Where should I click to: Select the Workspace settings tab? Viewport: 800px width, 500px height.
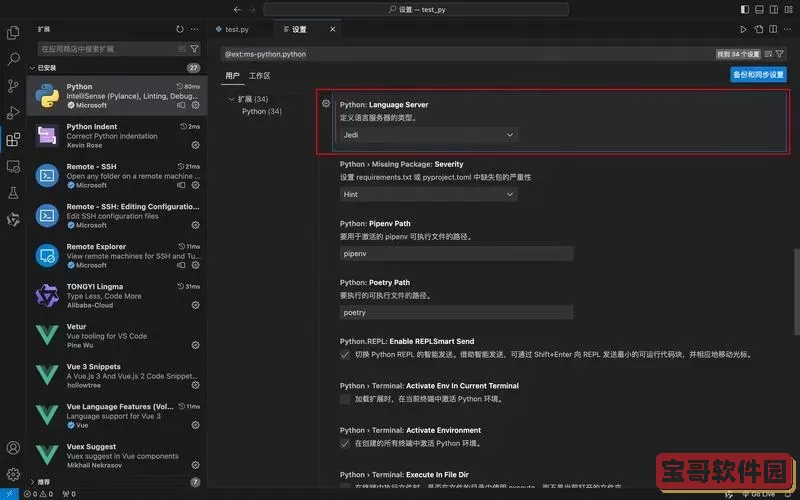[259, 76]
